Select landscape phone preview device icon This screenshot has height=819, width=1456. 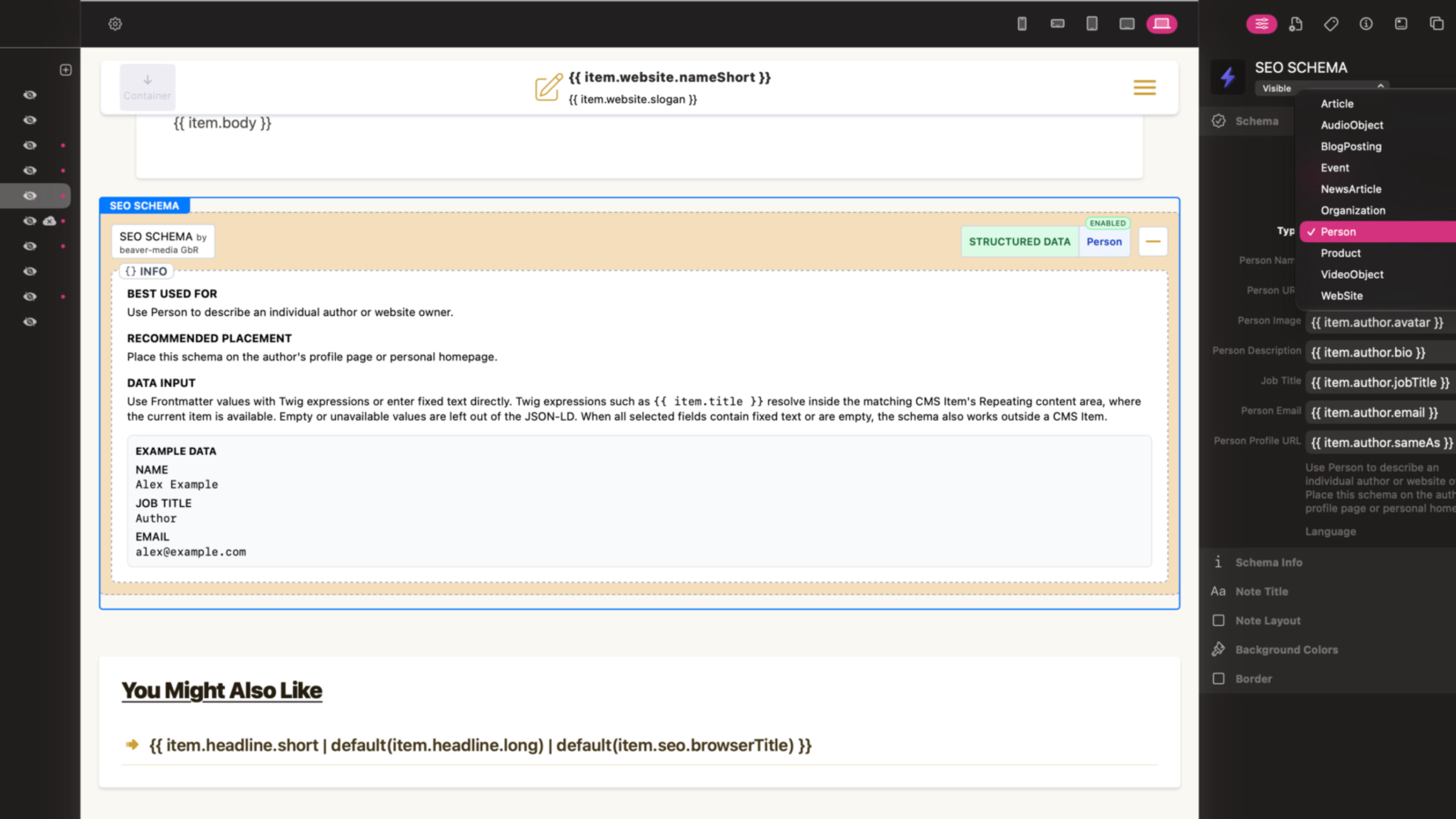(x=1057, y=24)
